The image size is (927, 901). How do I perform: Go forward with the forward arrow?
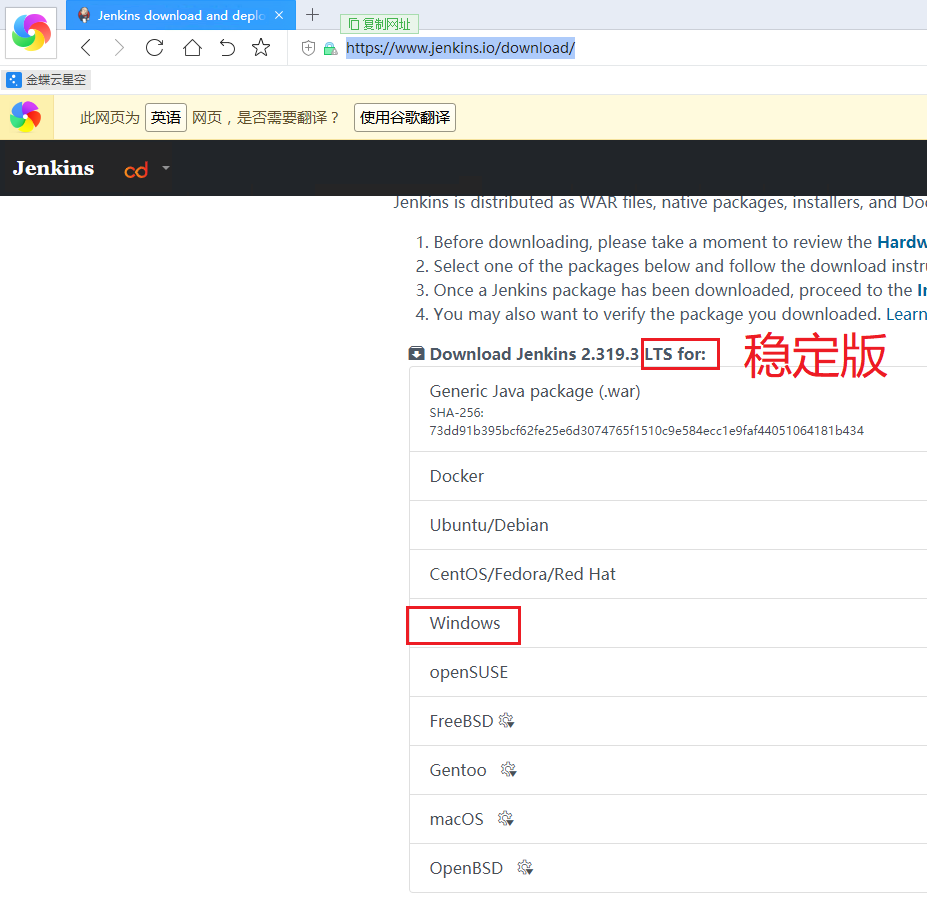pyautogui.click(x=119, y=48)
